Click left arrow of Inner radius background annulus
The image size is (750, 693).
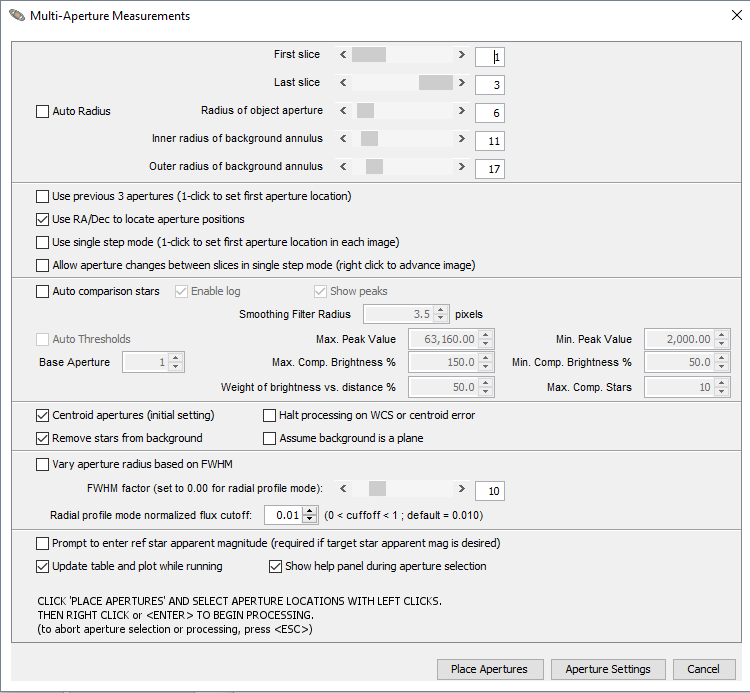click(343, 139)
